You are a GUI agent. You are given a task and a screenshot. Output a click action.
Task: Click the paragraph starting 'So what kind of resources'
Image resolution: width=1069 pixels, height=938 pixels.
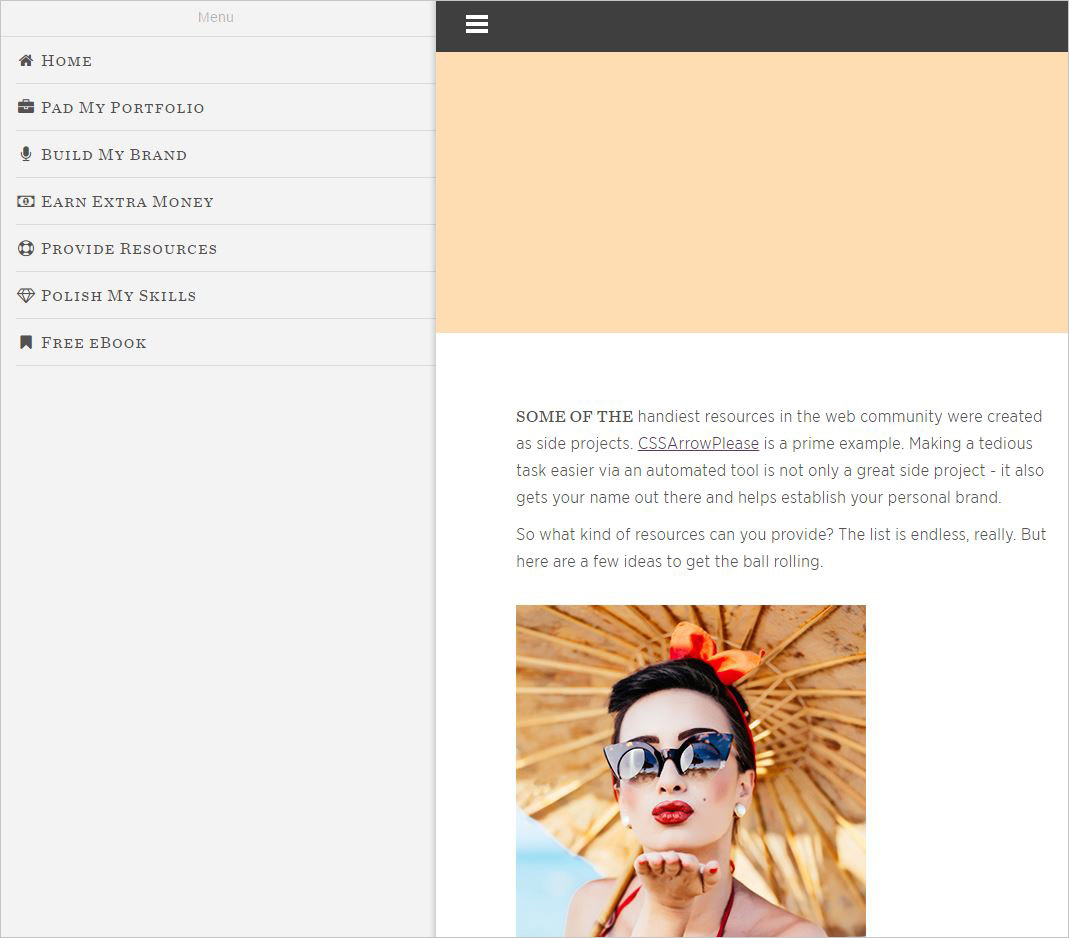tap(781, 548)
